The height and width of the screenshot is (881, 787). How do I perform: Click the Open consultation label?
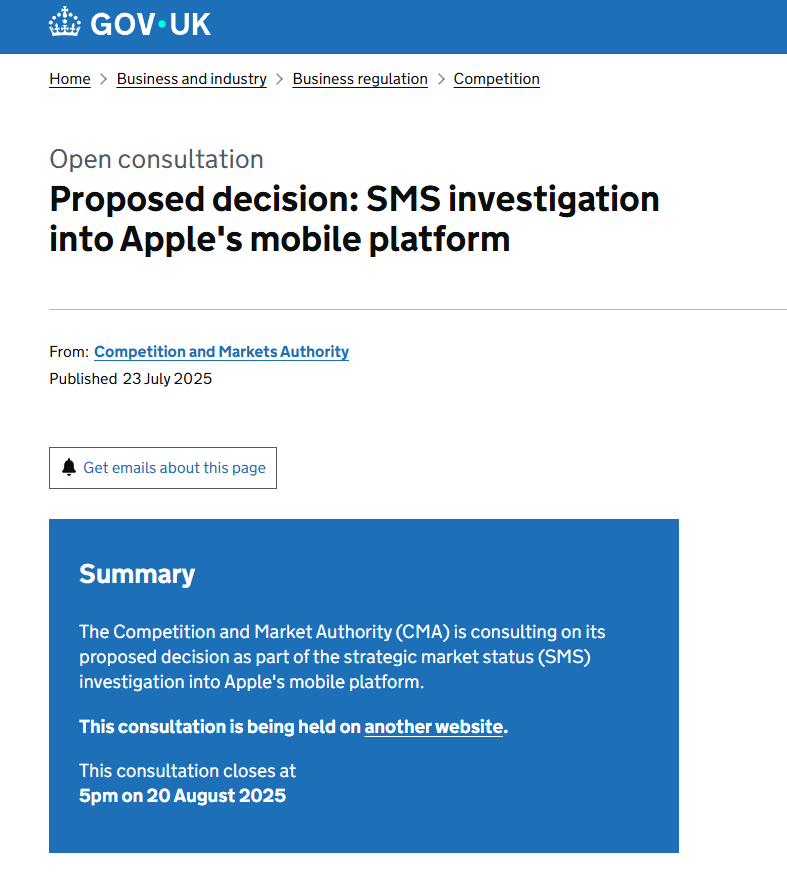click(x=156, y=159)
